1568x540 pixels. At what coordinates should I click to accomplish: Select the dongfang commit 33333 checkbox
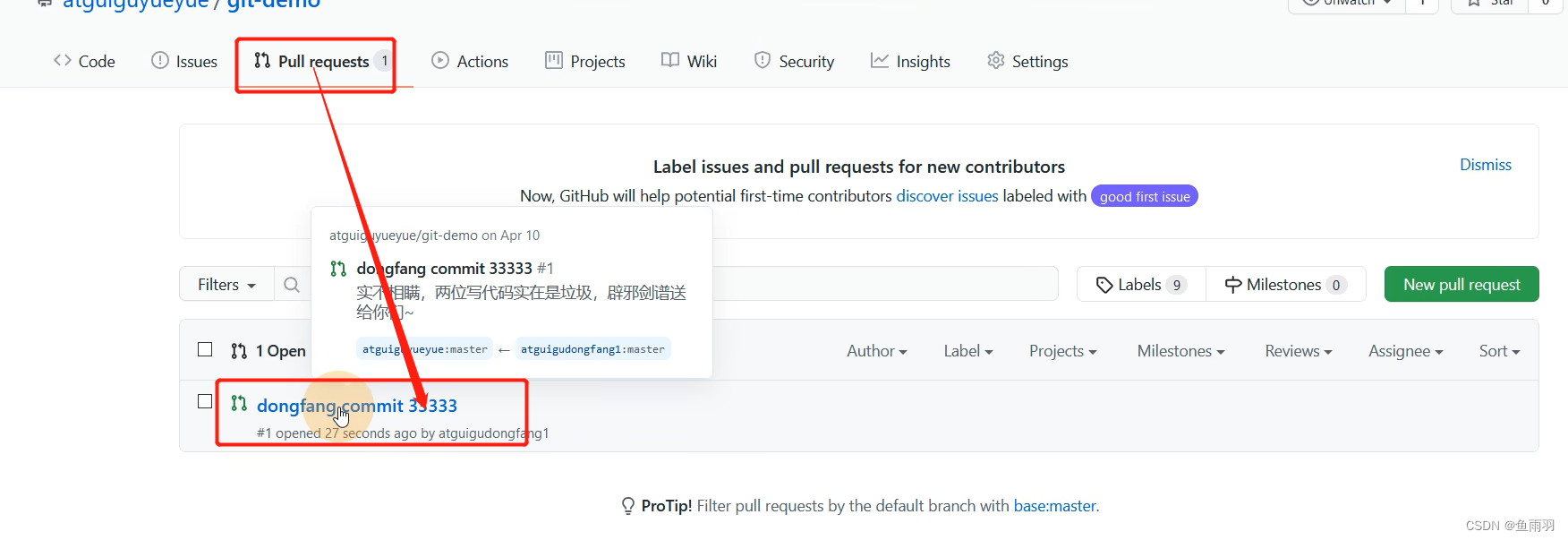[205, 401]
